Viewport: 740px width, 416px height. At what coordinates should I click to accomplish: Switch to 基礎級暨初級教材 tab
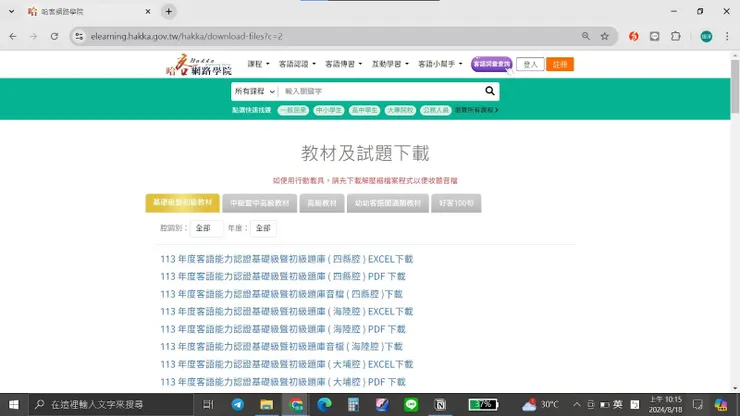coord(183,203)
